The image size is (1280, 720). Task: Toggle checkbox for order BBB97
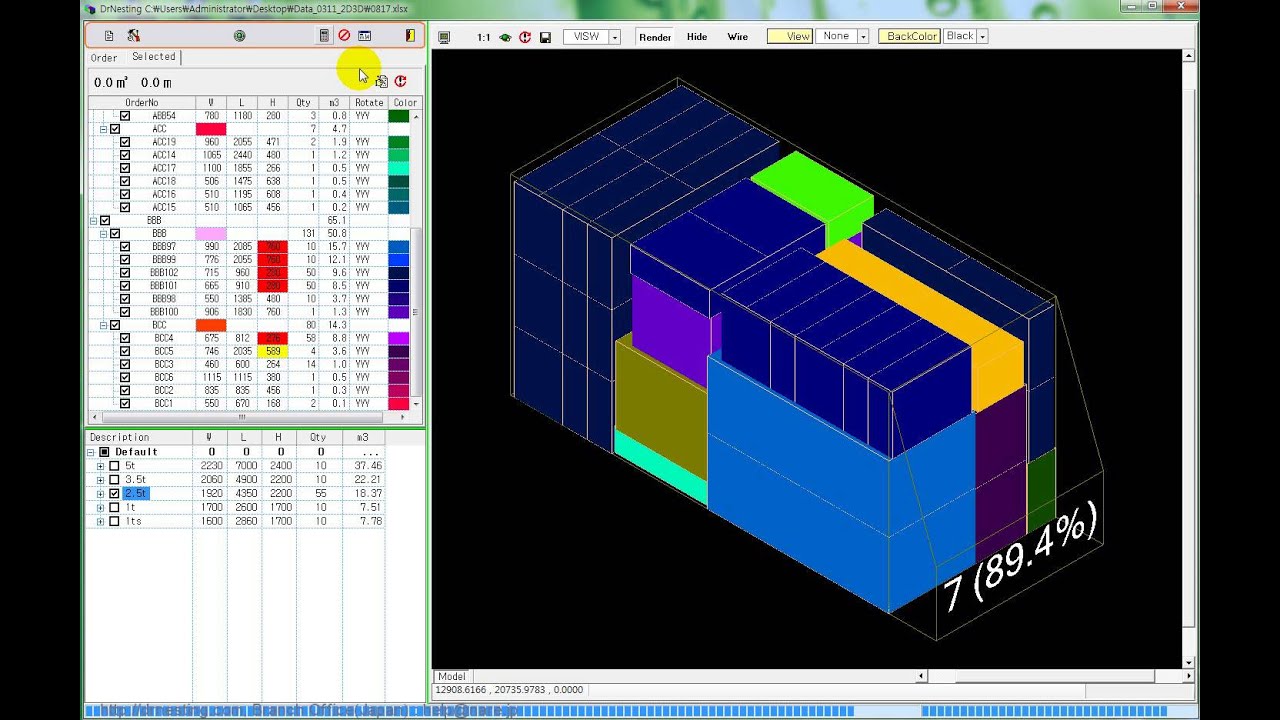(125, 246)
